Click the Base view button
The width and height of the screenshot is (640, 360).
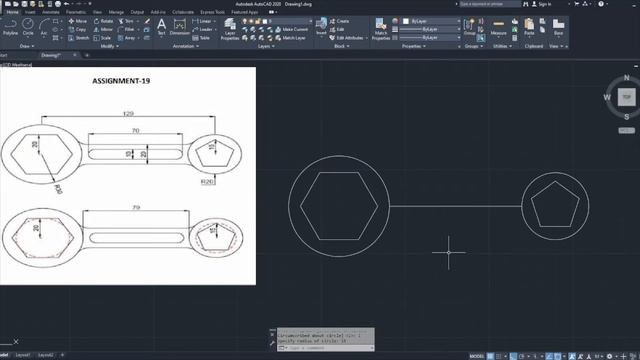[x=558, y=27]
